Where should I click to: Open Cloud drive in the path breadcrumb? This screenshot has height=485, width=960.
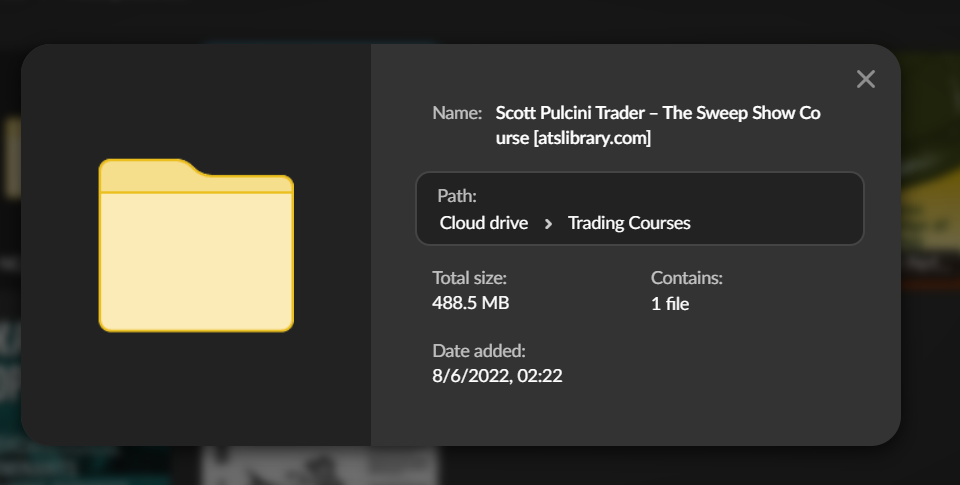click(483, 223)
